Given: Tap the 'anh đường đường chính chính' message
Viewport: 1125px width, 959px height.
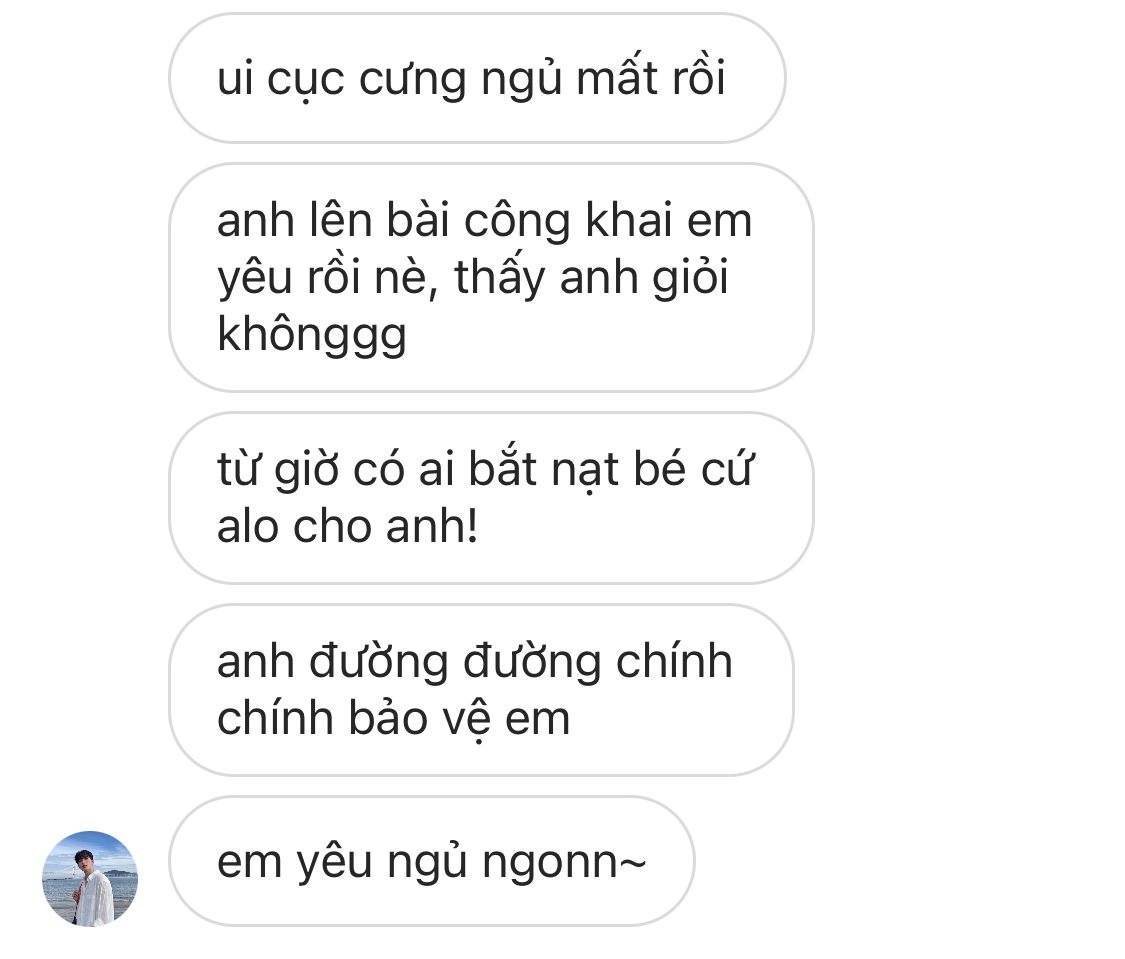Looking at the screenshot, I should (481, 689).
